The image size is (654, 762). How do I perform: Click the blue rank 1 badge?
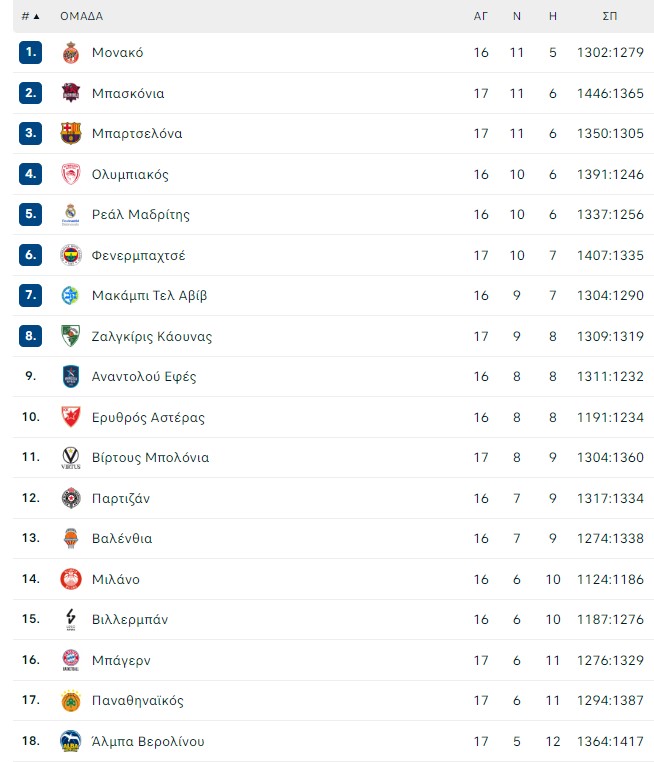[31, 52]
